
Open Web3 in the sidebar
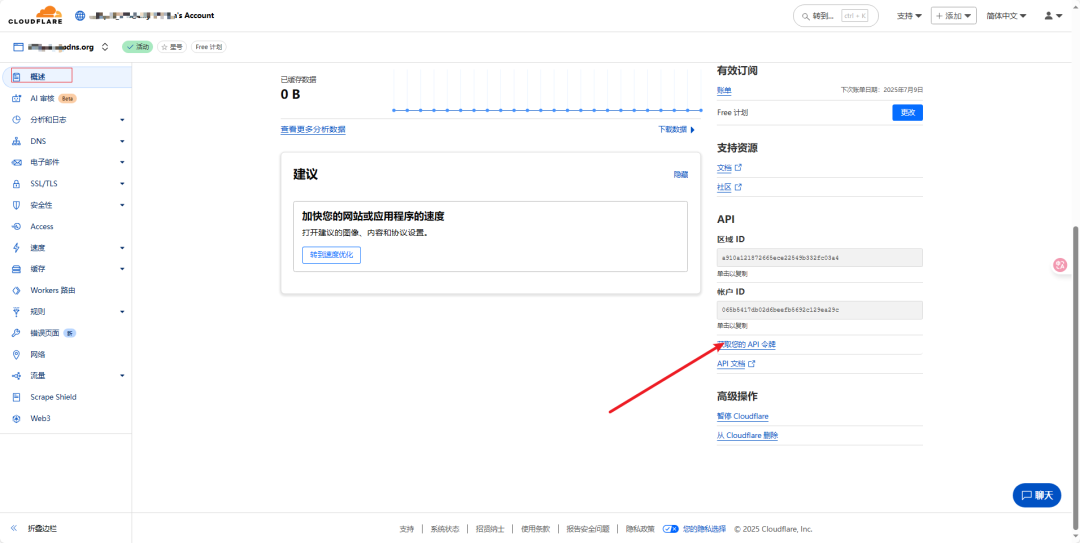point(67,419)
